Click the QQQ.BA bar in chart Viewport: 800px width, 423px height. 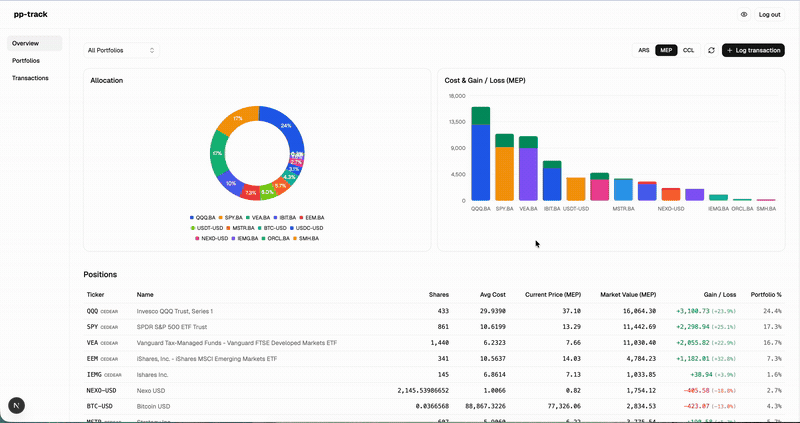point(481,154)
